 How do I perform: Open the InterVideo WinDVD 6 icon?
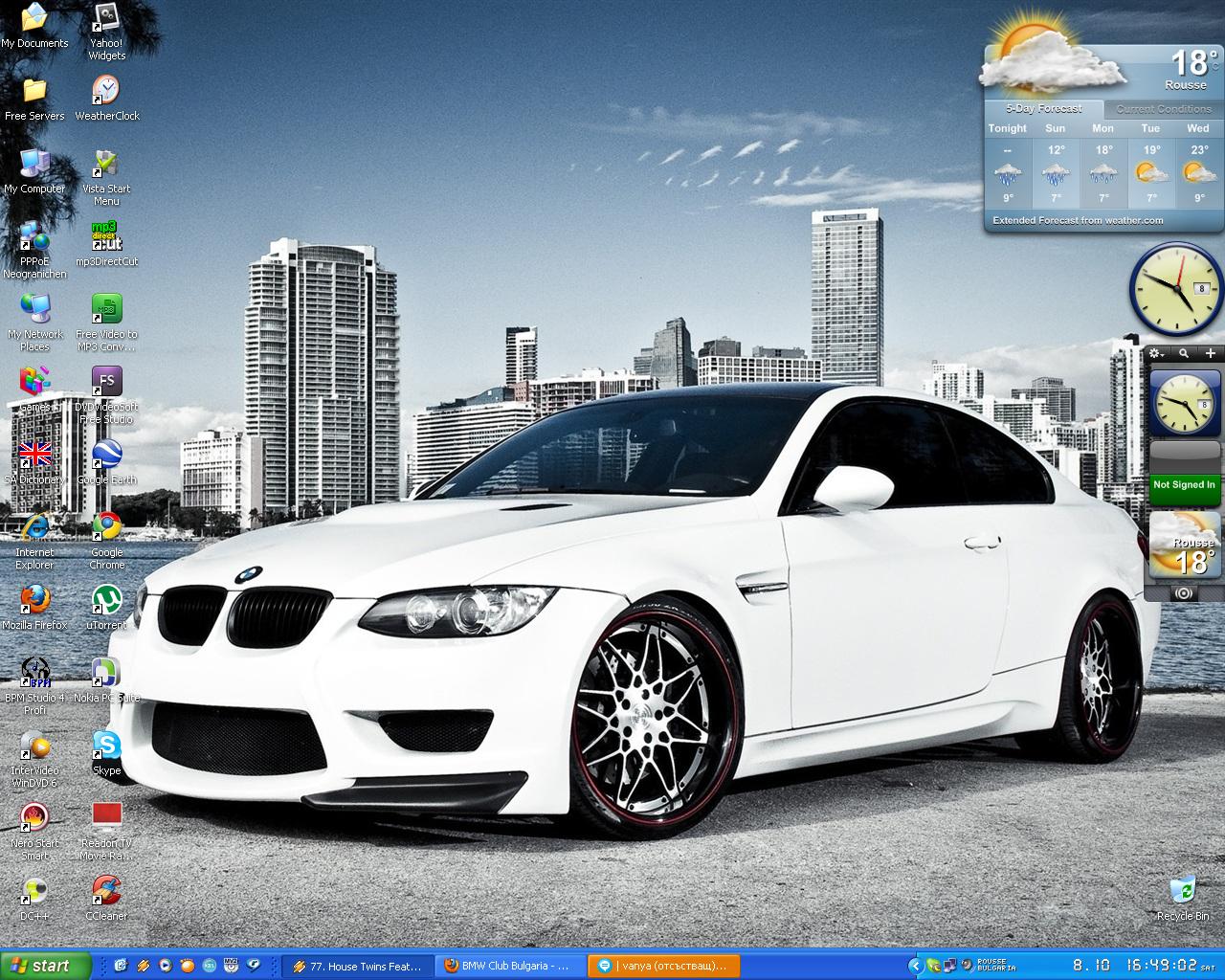(34, 760)
